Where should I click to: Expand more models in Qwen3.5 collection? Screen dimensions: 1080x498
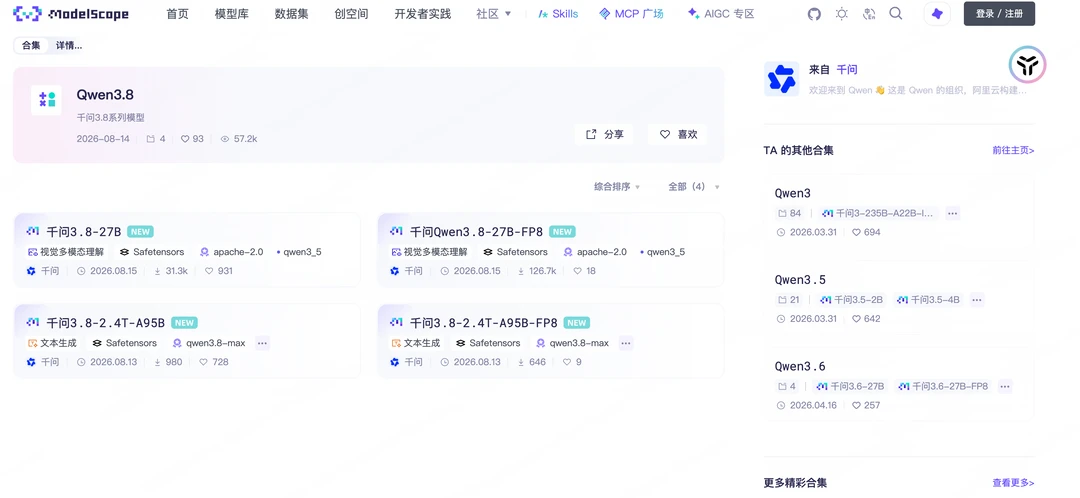click(977, 300)
